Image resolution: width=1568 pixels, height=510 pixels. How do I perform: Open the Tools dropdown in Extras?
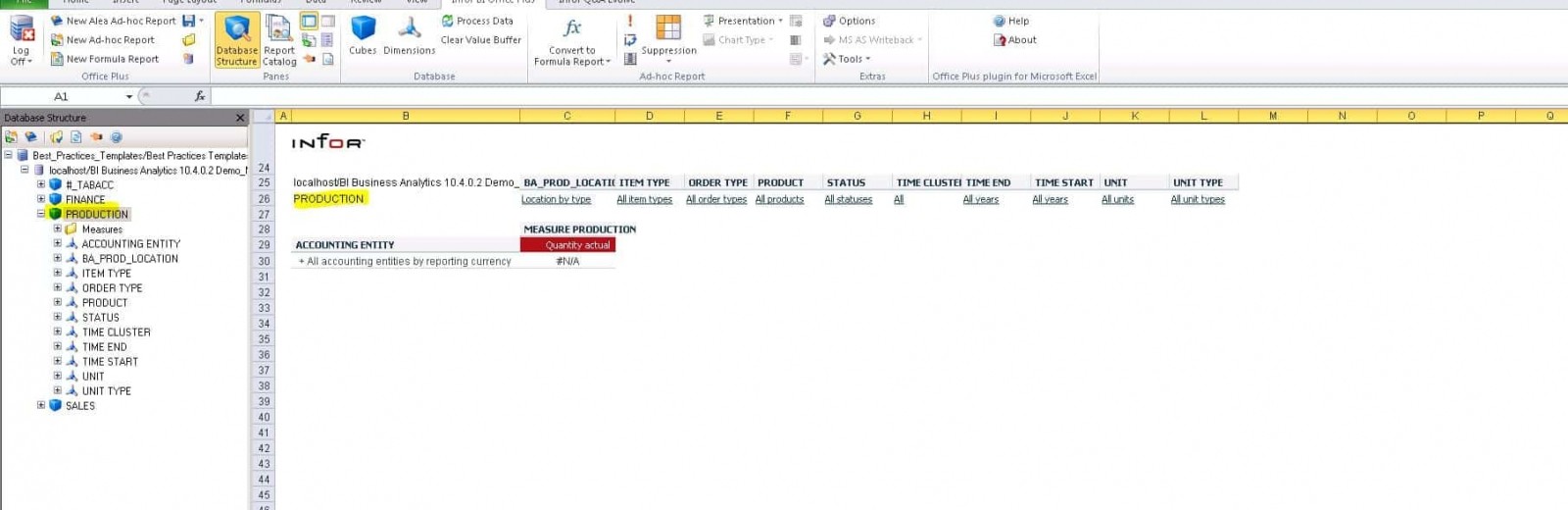(x=847, y=59)
